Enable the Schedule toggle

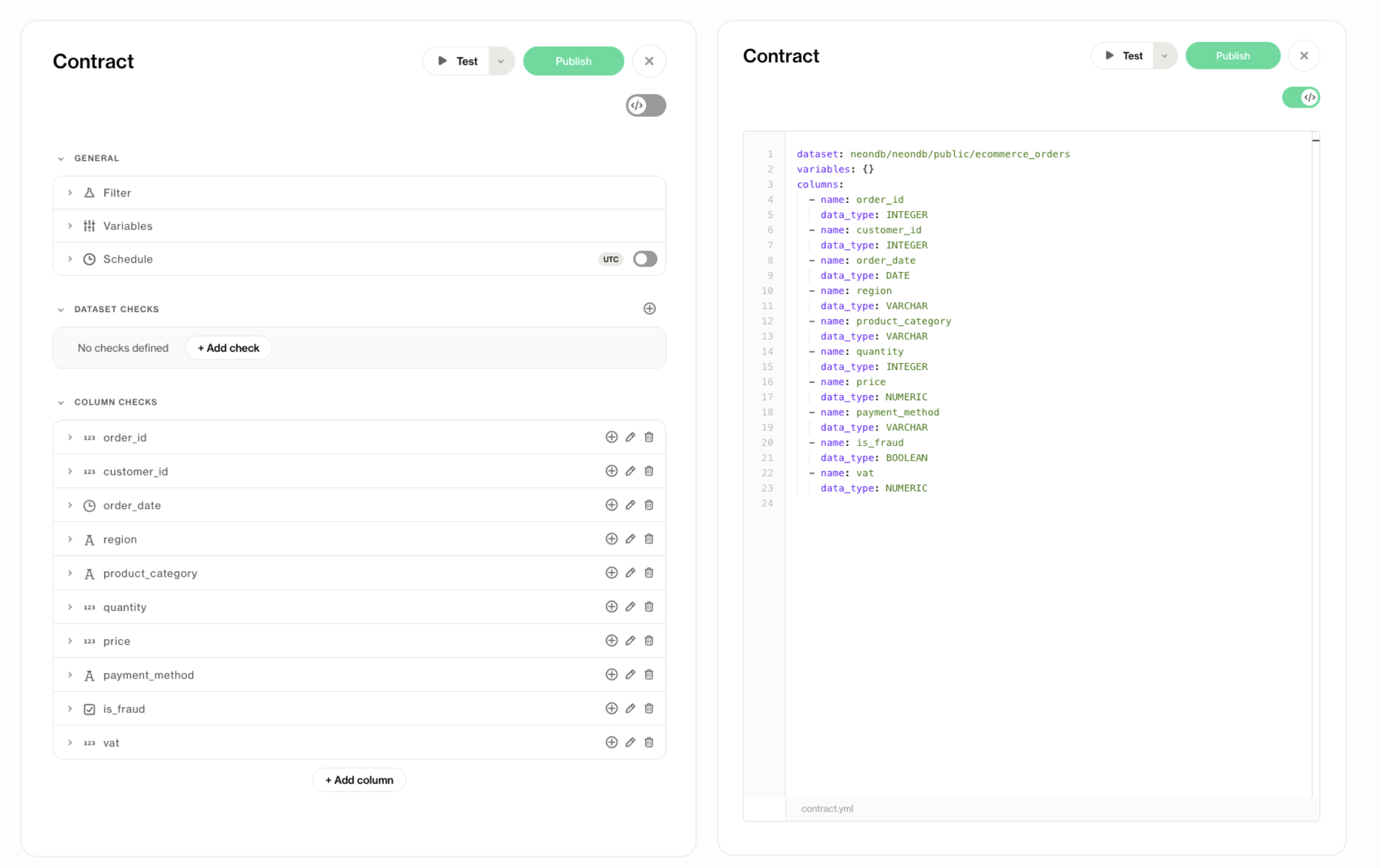[x=645, y=259]
